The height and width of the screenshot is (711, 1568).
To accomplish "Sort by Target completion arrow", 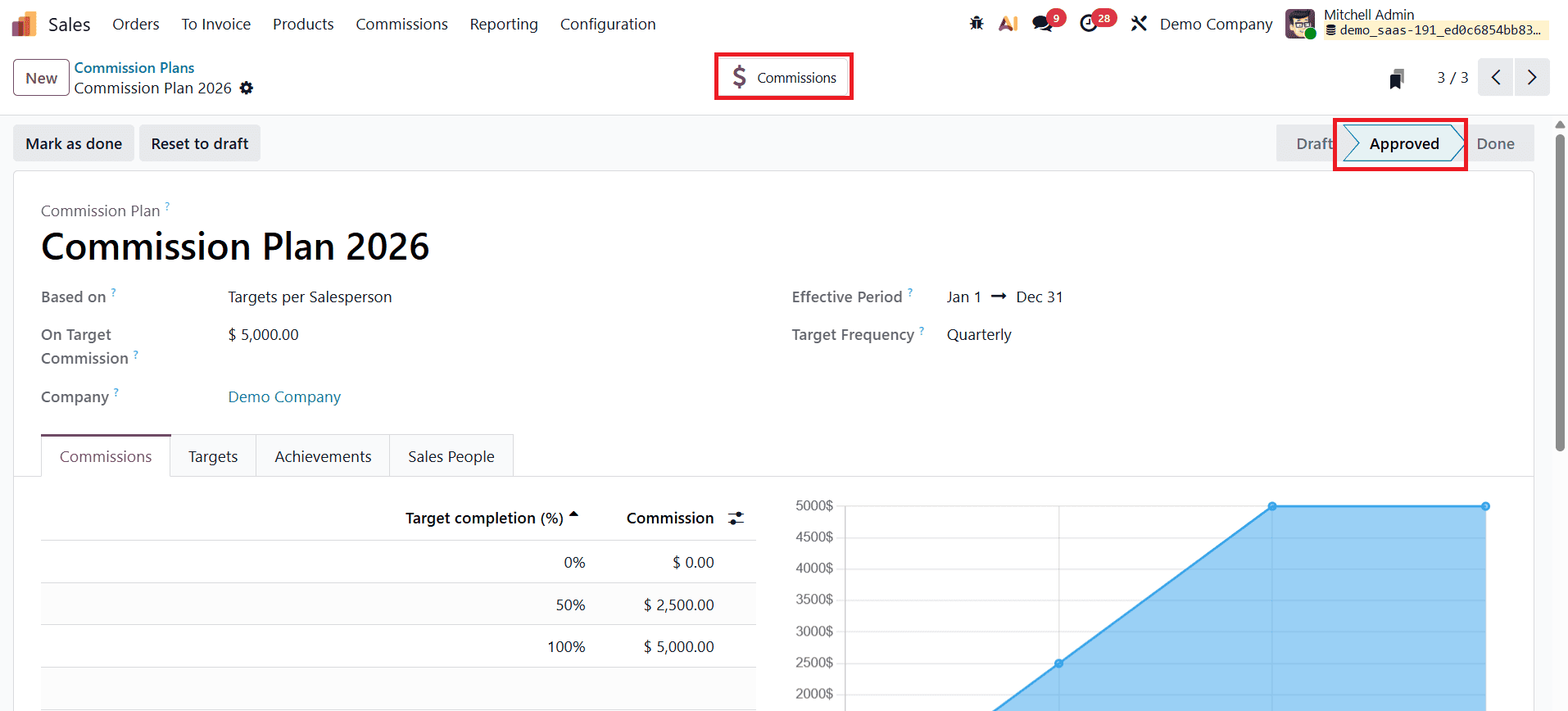I will point(573,515).
